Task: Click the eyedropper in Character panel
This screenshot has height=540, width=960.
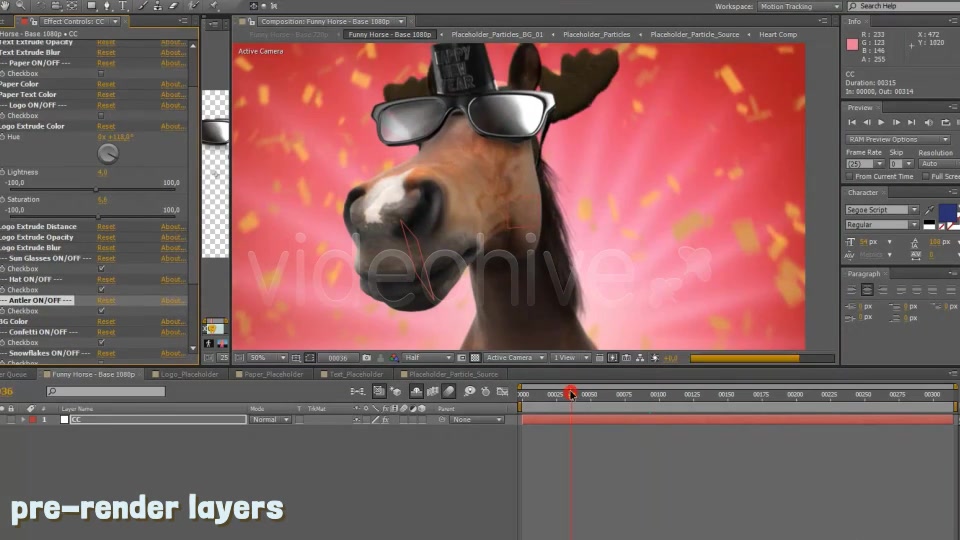Action: 929,209
